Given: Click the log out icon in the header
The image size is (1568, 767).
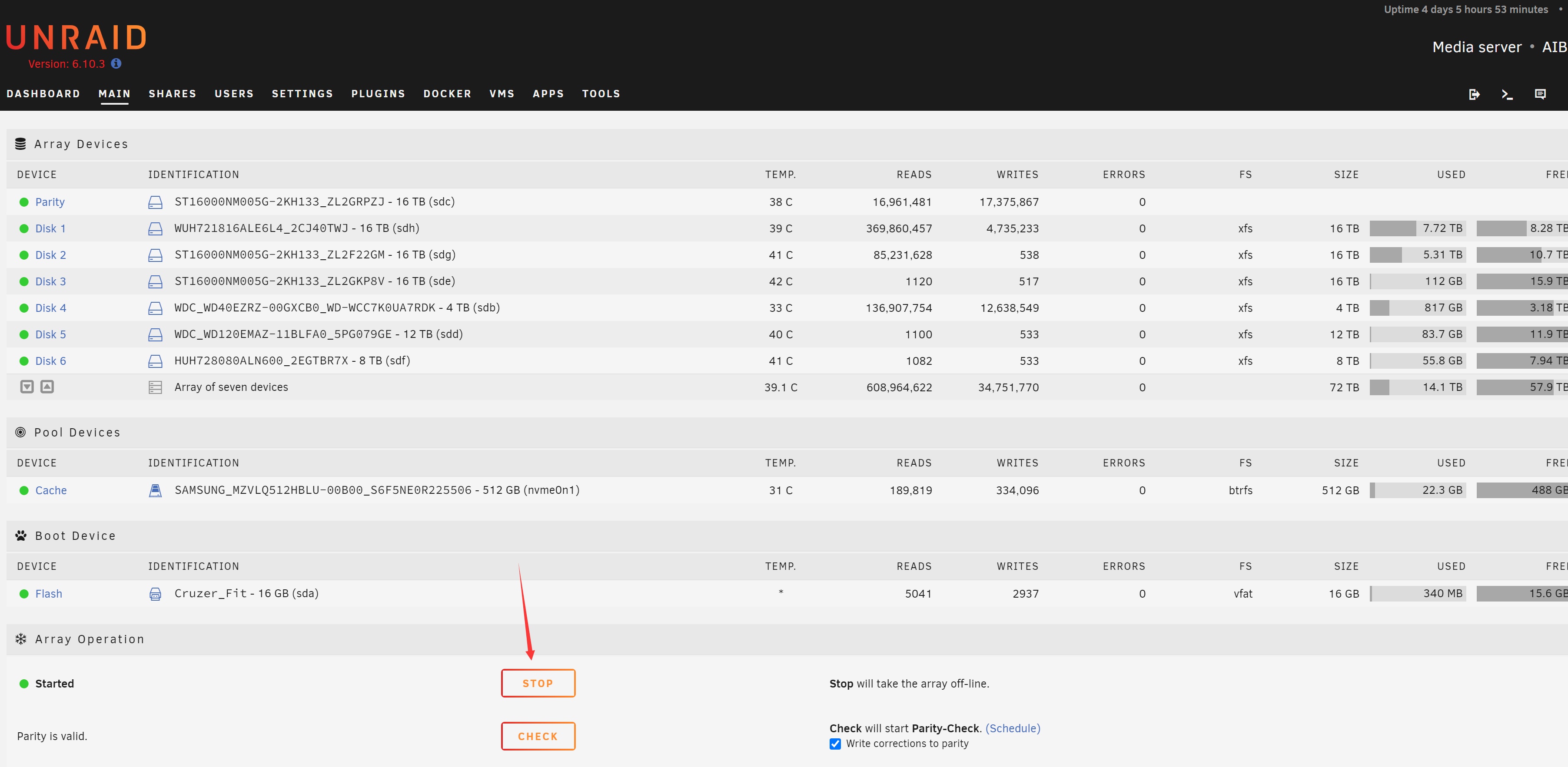Looking at the screenshot, I should point(1474,94).
